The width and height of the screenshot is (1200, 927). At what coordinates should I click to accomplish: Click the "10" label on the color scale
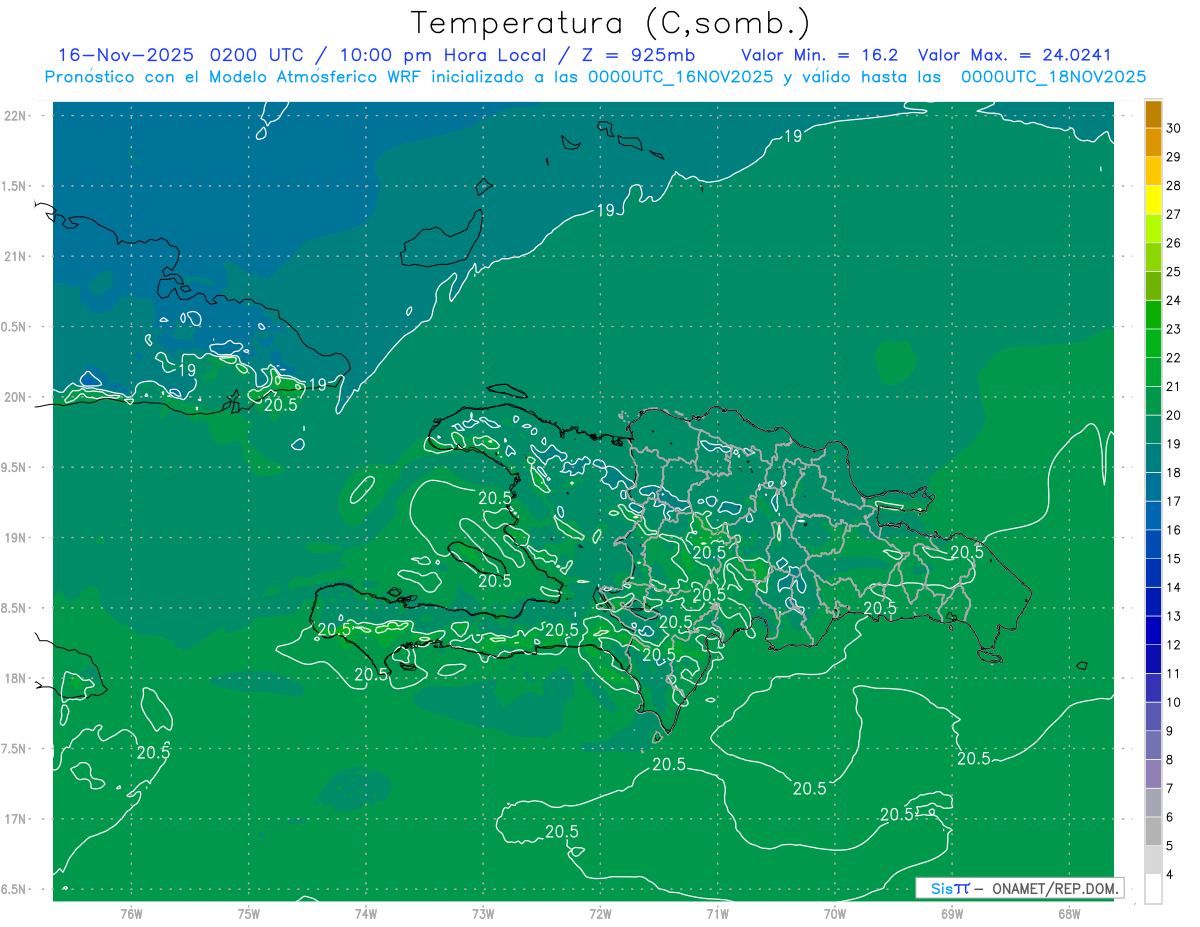[x=1173, y=702]
